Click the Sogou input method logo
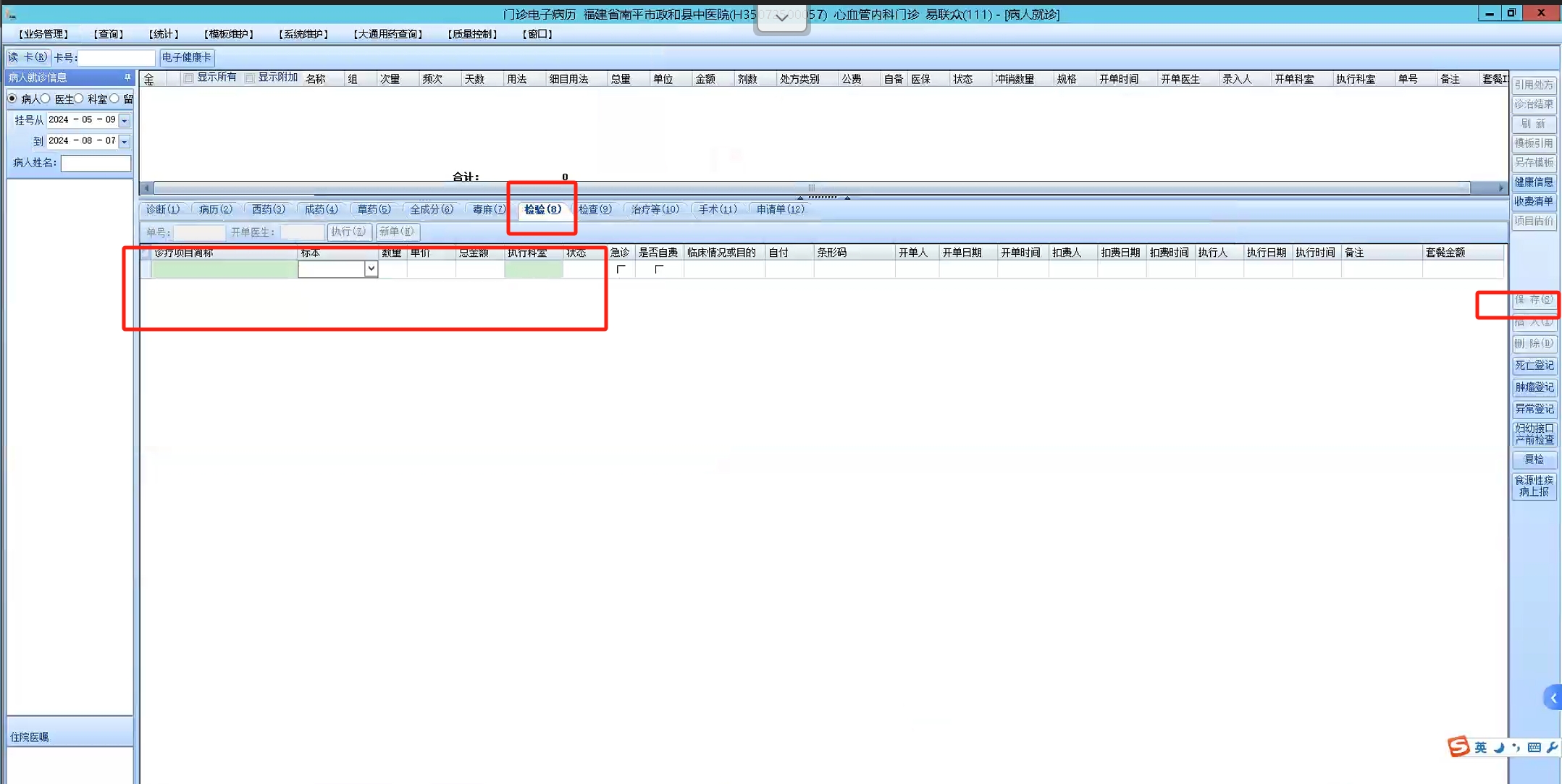1562x784 pixels. 1458,746
